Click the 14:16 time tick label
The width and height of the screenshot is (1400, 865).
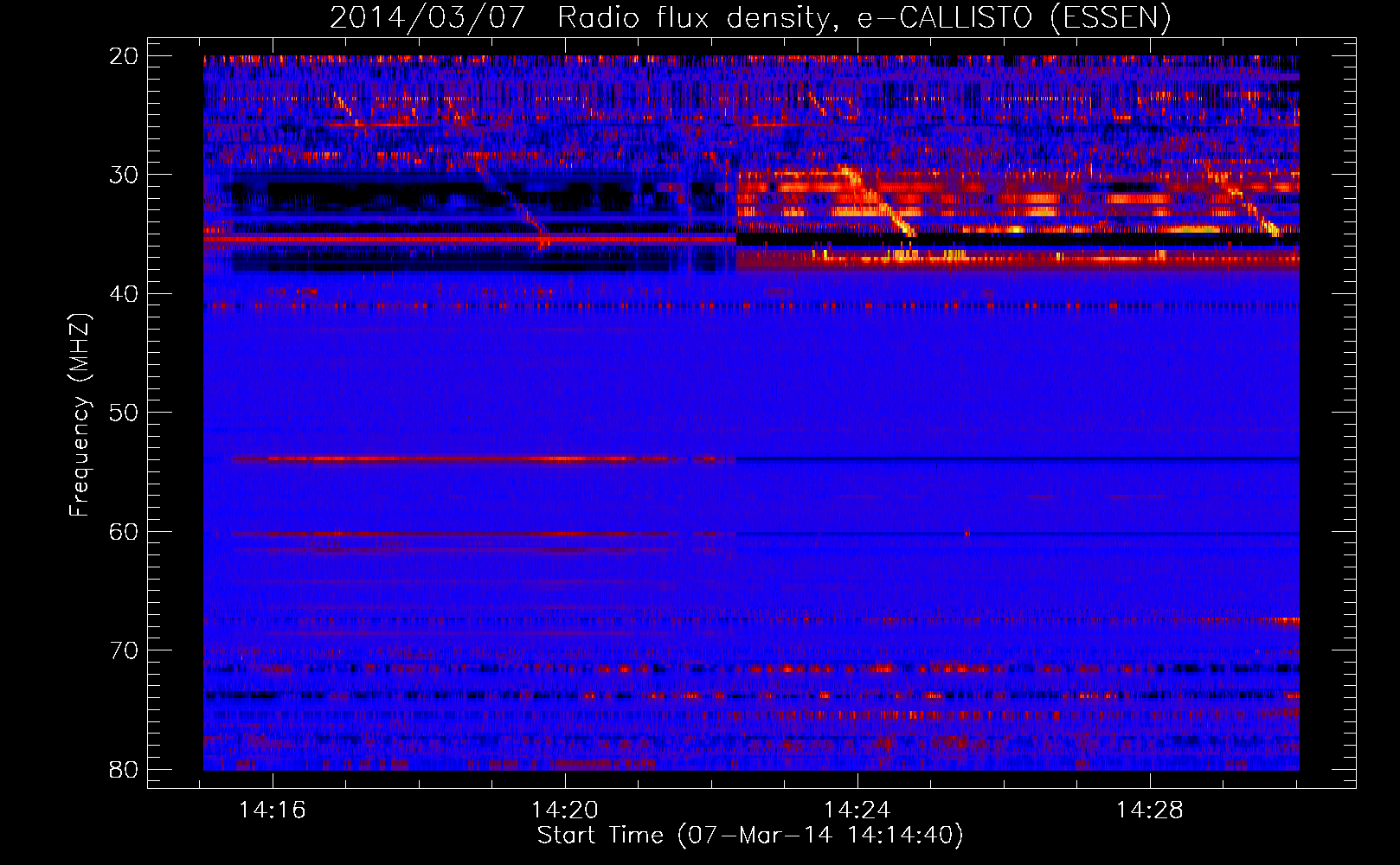pyautogui.click(x=273, y=811)
